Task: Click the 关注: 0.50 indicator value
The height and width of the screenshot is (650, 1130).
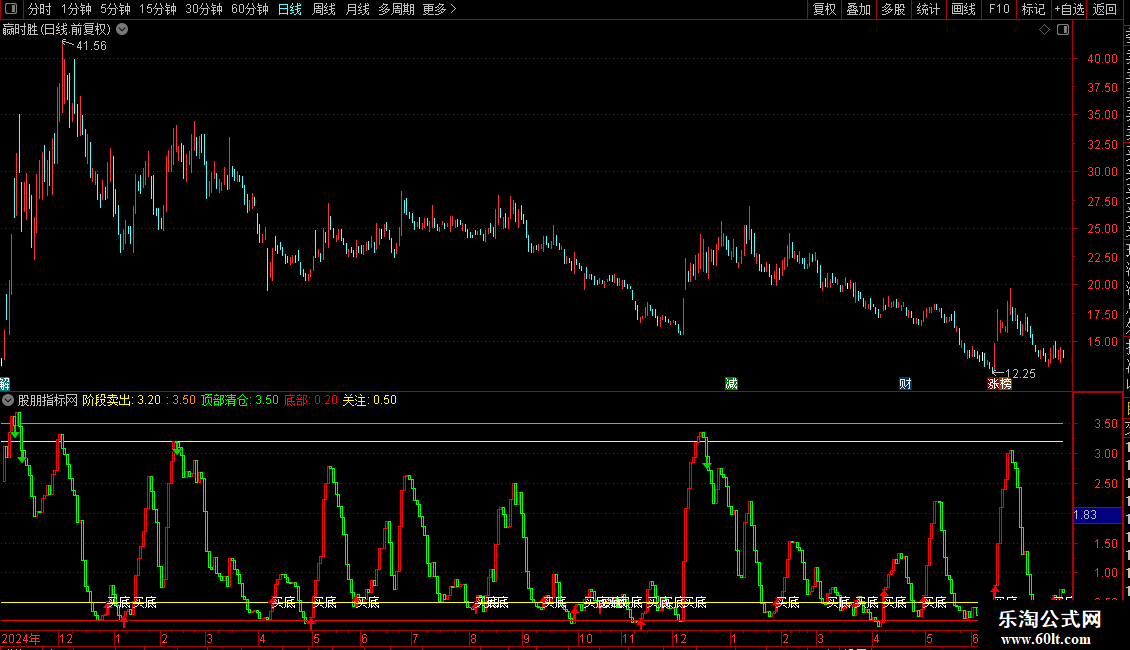Action: tap(370, 400)
